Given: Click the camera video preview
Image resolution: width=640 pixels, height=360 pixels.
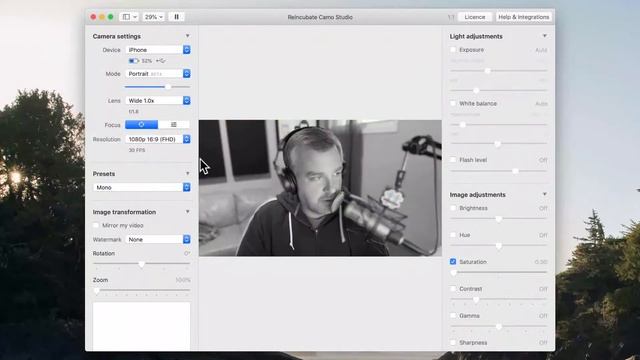Looking at the screenshot, I should coord(320,188).
